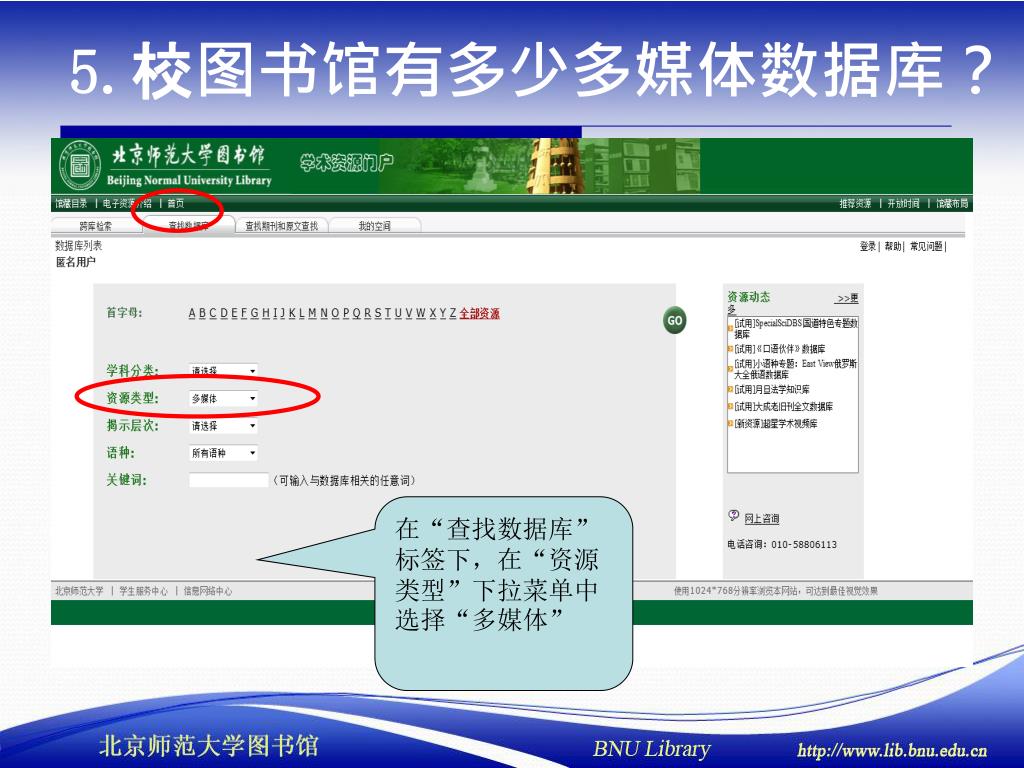The width and height of the screenshot is (1024, 768).
Task: Open the [试用]《口语伙伴》数据库 news item
Action: (x=780, y=349)
